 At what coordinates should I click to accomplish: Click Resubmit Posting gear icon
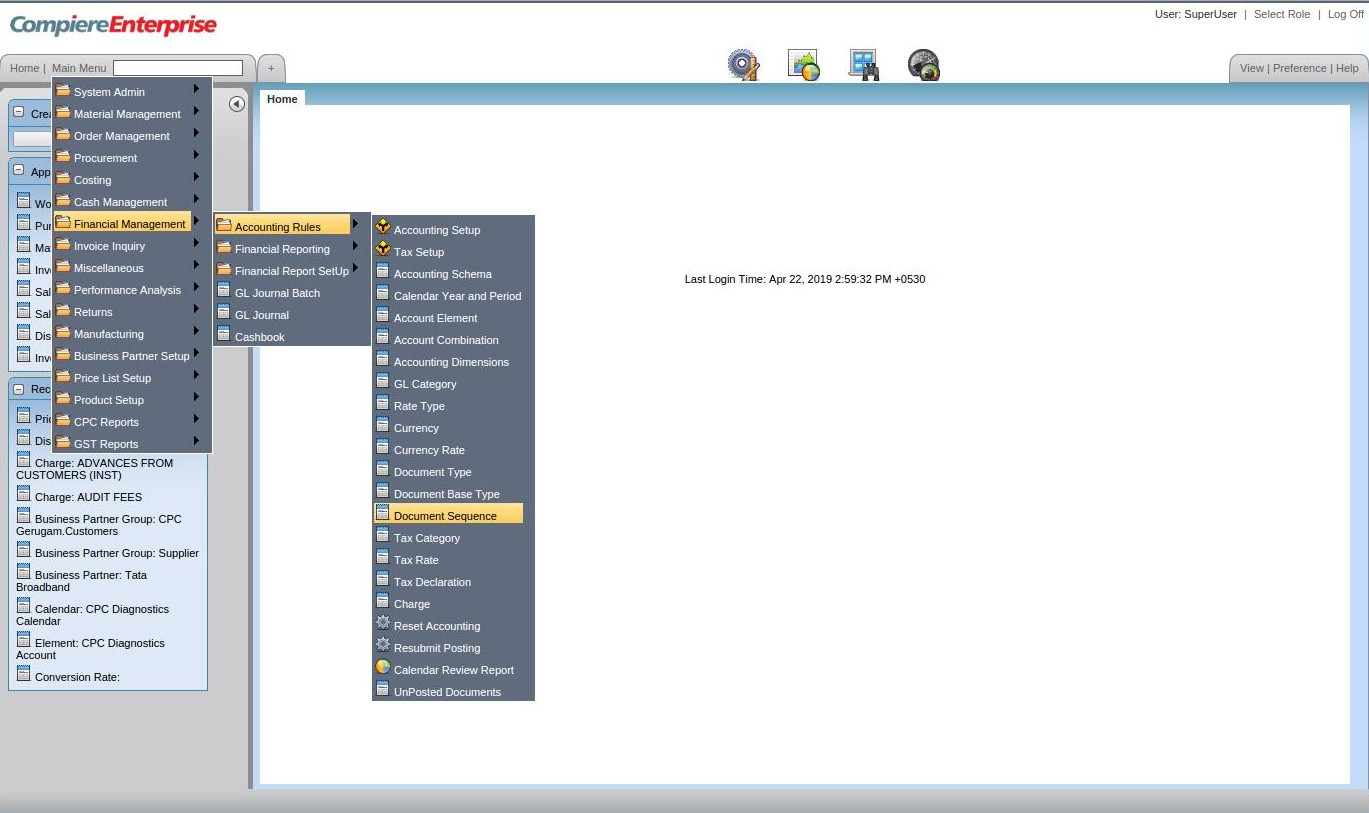[382, 646]
